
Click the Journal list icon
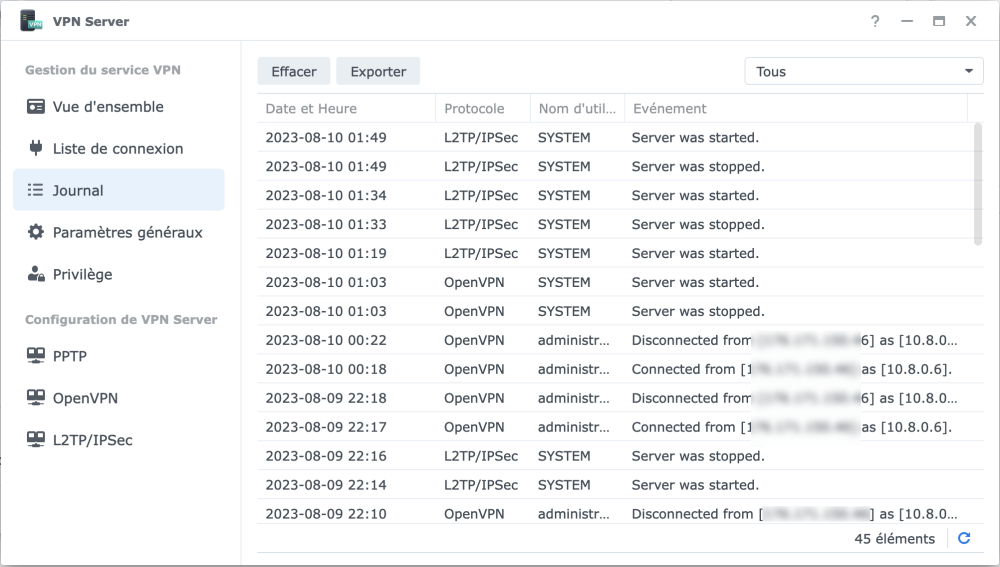click(36, 190)
